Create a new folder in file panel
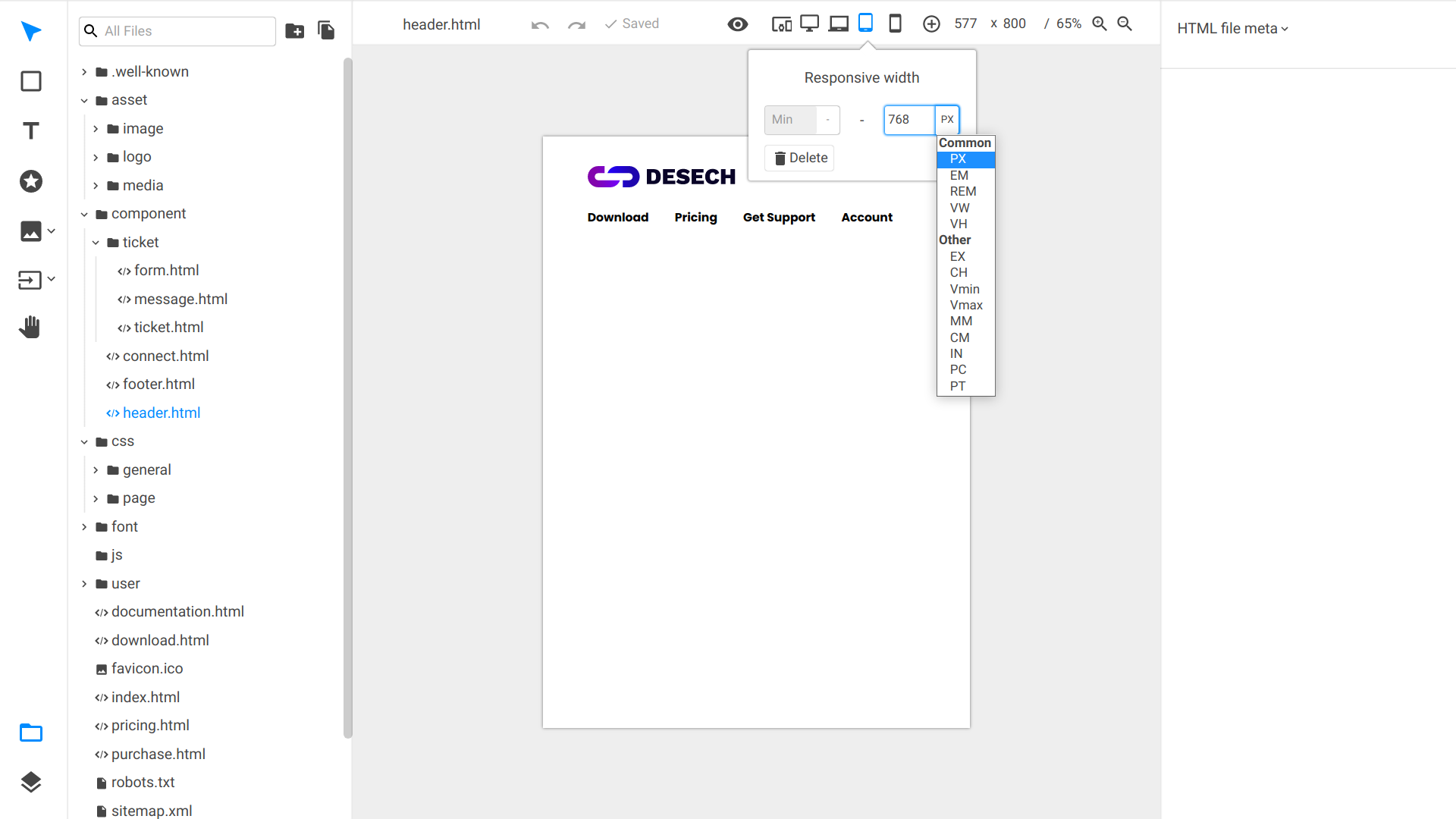Image resolution: width=1456 pixels, height=819 pixels. click(x=294, y=30)
